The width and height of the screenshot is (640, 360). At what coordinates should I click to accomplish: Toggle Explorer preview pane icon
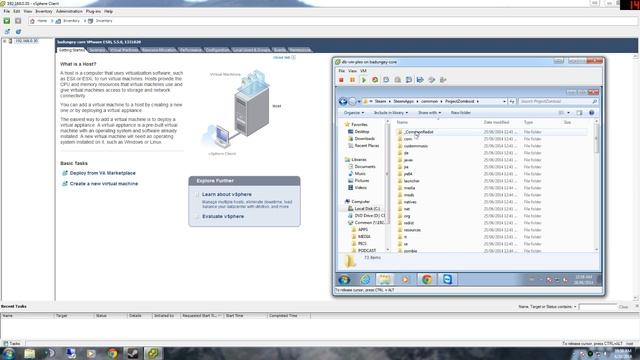tap(579, 113)
